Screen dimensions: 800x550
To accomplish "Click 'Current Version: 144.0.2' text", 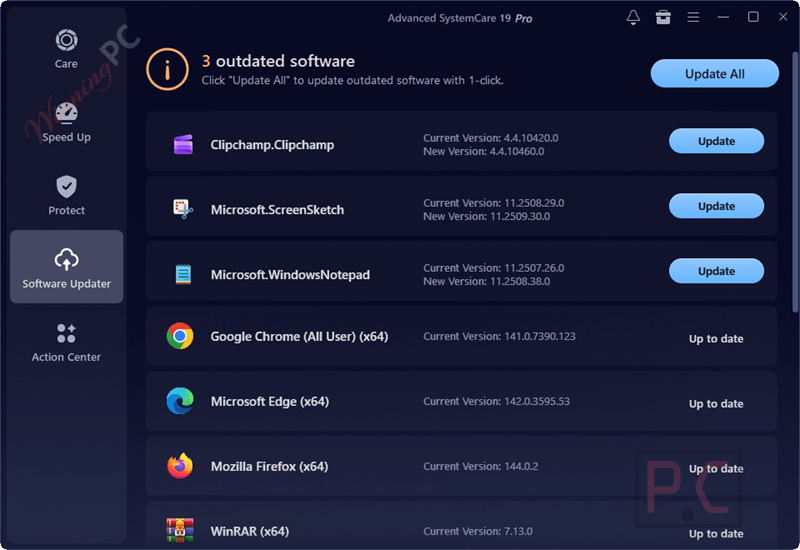I will click(481, 466).
